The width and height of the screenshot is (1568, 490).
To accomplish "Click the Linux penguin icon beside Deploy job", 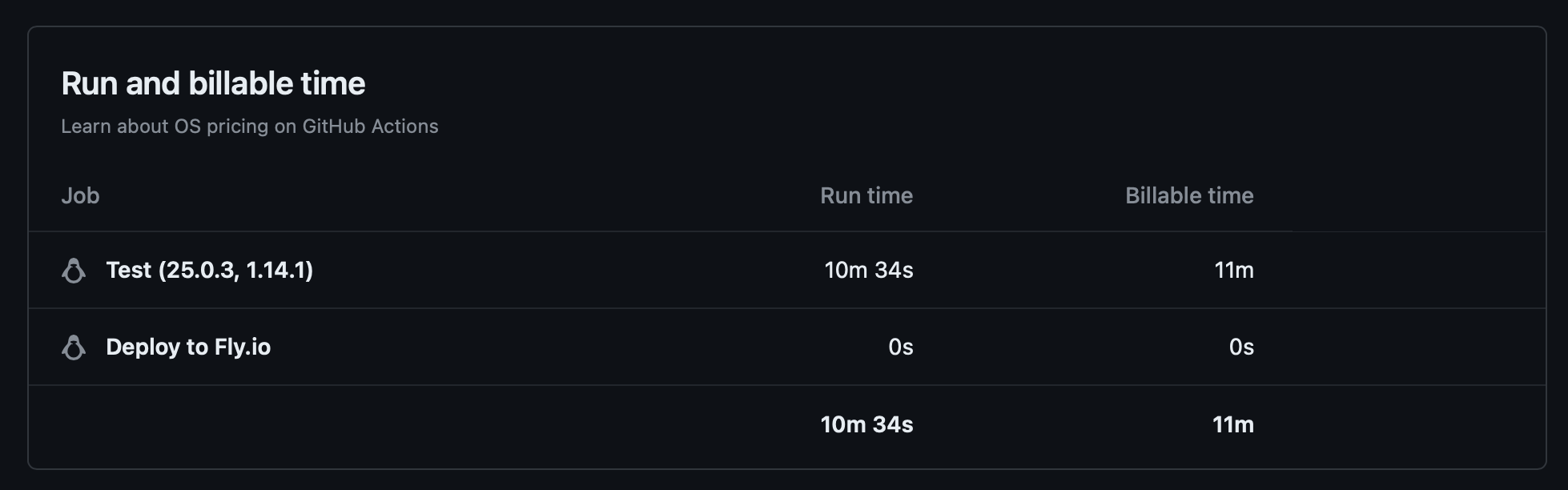I will (74, 347).
